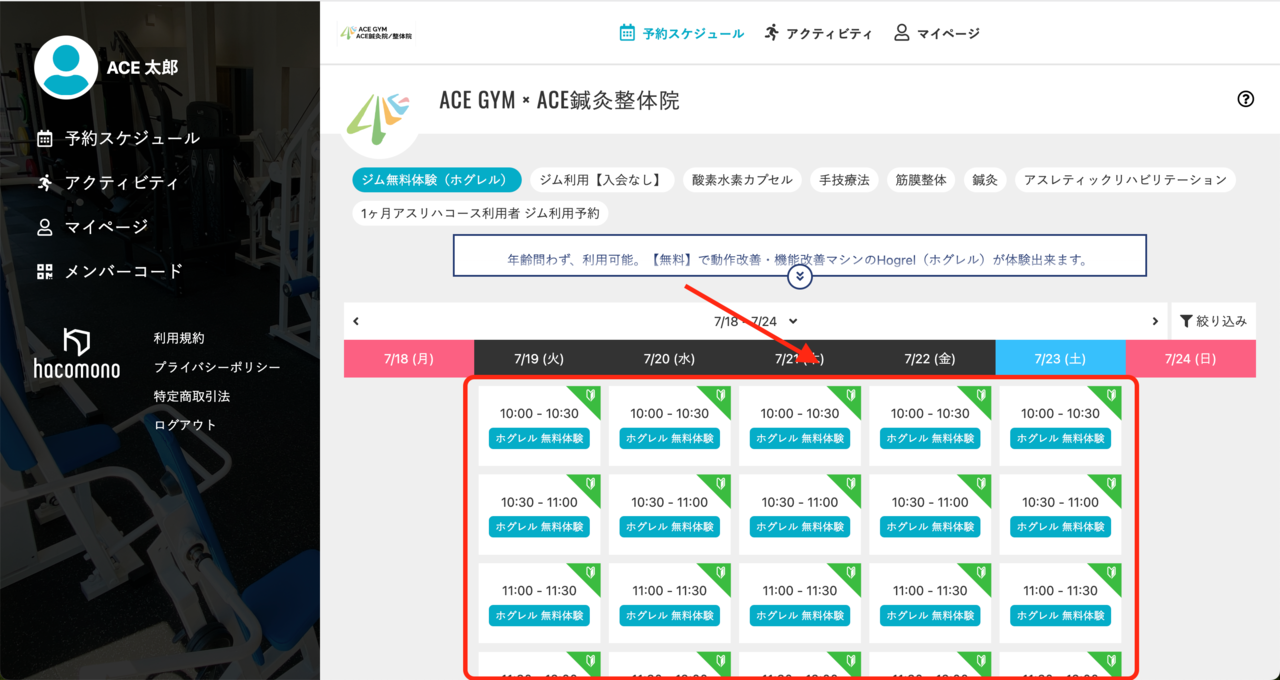The width and height of the screenshot is (1280, 680).
Task: Select 酸素水素カプセル category
Action: [x=742, y=180]
